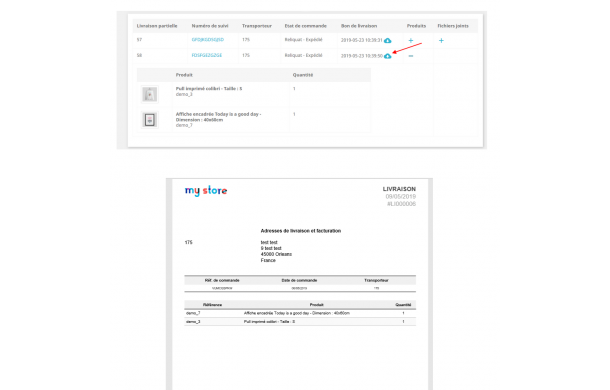Click Reliquat - Expédié status in row 57
Viewport: 610px width, 390px height.
(303, 40)
